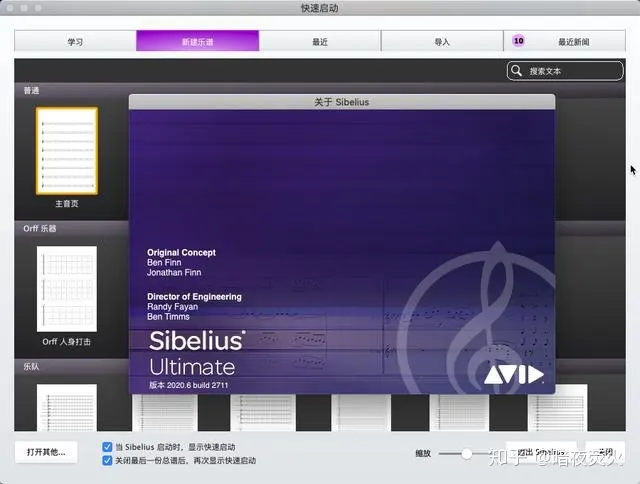Click the Sibelius treble clef emblem
The width and height of the screenshot is (640, 484).
click(478, 318)
